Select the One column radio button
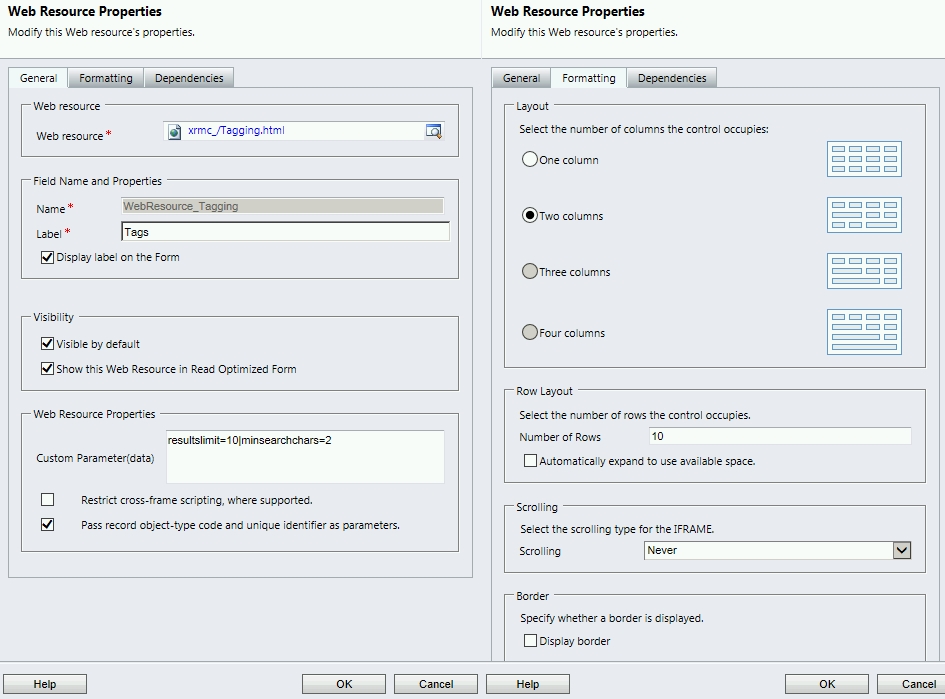945x699 pixels. [530, 160]
